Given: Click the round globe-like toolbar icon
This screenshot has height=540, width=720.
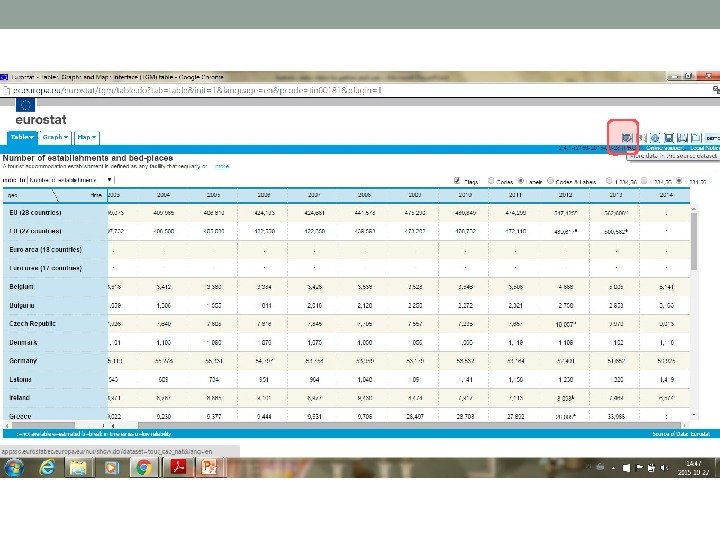Looking at the screenshot, I should [655, 137].
